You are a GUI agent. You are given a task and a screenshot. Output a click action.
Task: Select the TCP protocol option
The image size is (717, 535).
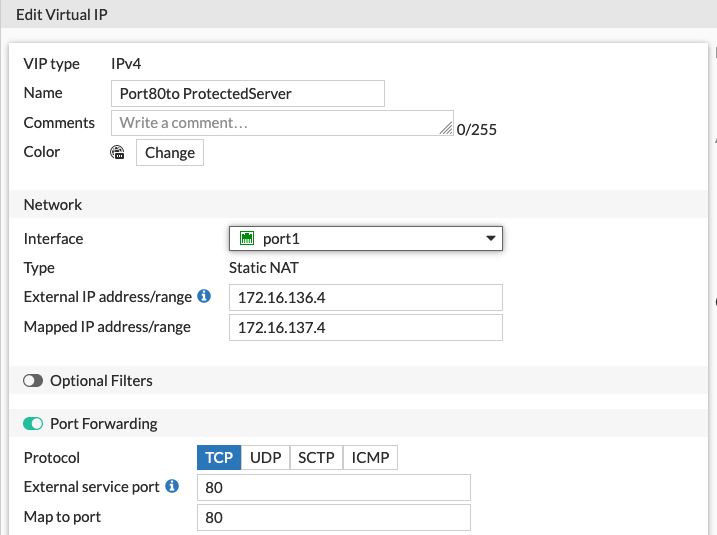(x=219, y=458)
